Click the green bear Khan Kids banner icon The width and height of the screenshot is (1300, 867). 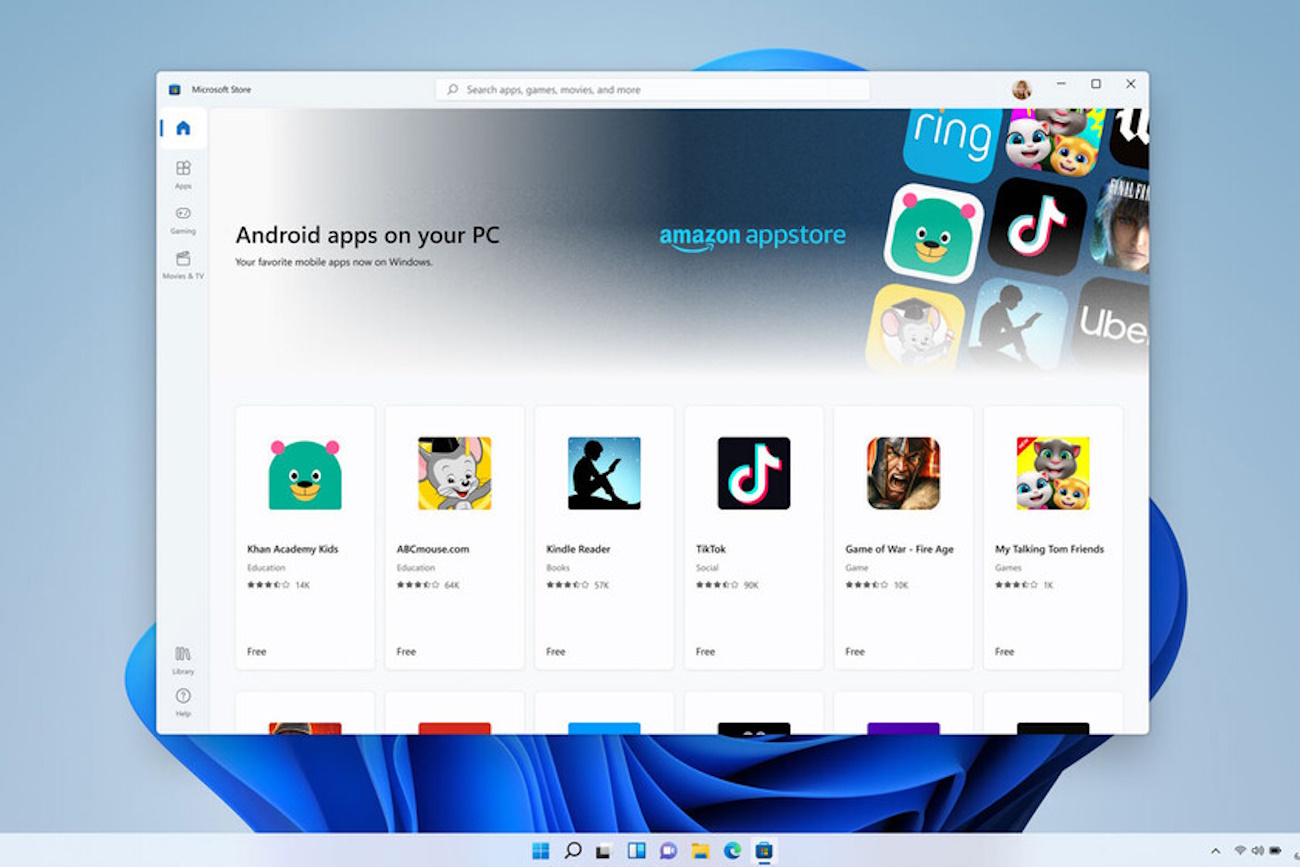(x=934, y=233)
